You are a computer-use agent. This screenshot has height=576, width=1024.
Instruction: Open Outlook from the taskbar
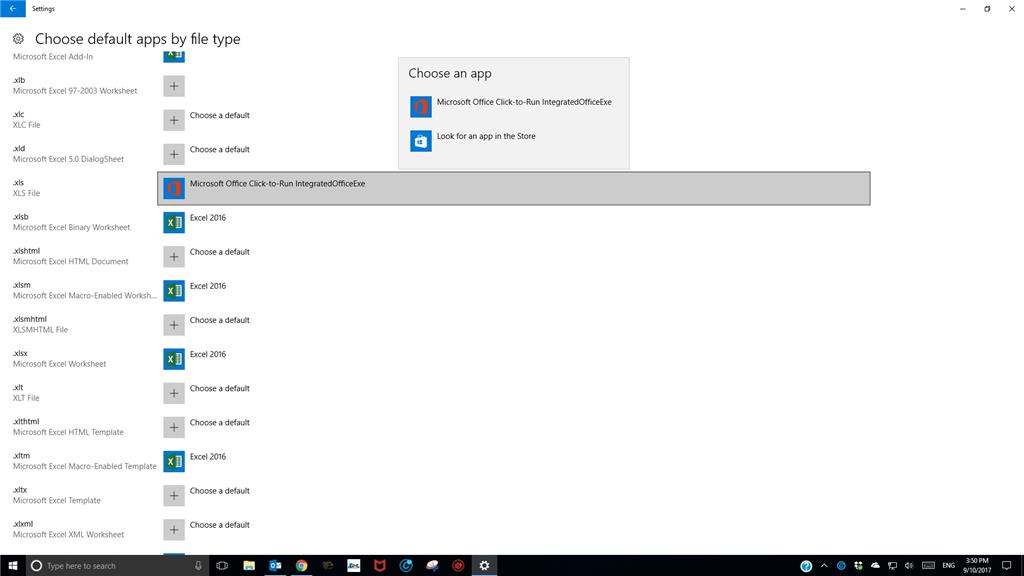coord(275,566)
